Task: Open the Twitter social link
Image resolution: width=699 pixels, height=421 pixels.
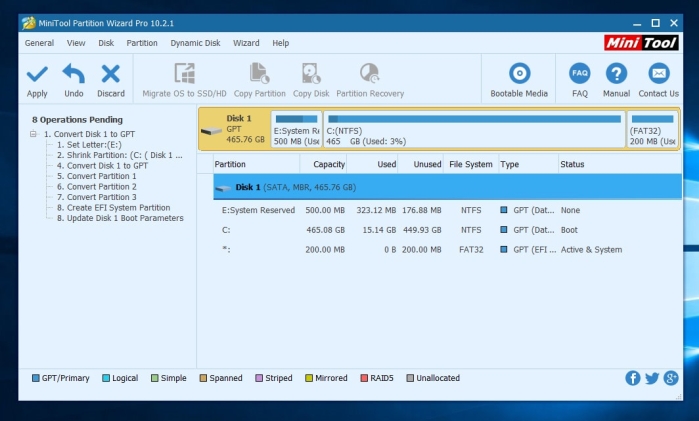Action: click(652, 378)
